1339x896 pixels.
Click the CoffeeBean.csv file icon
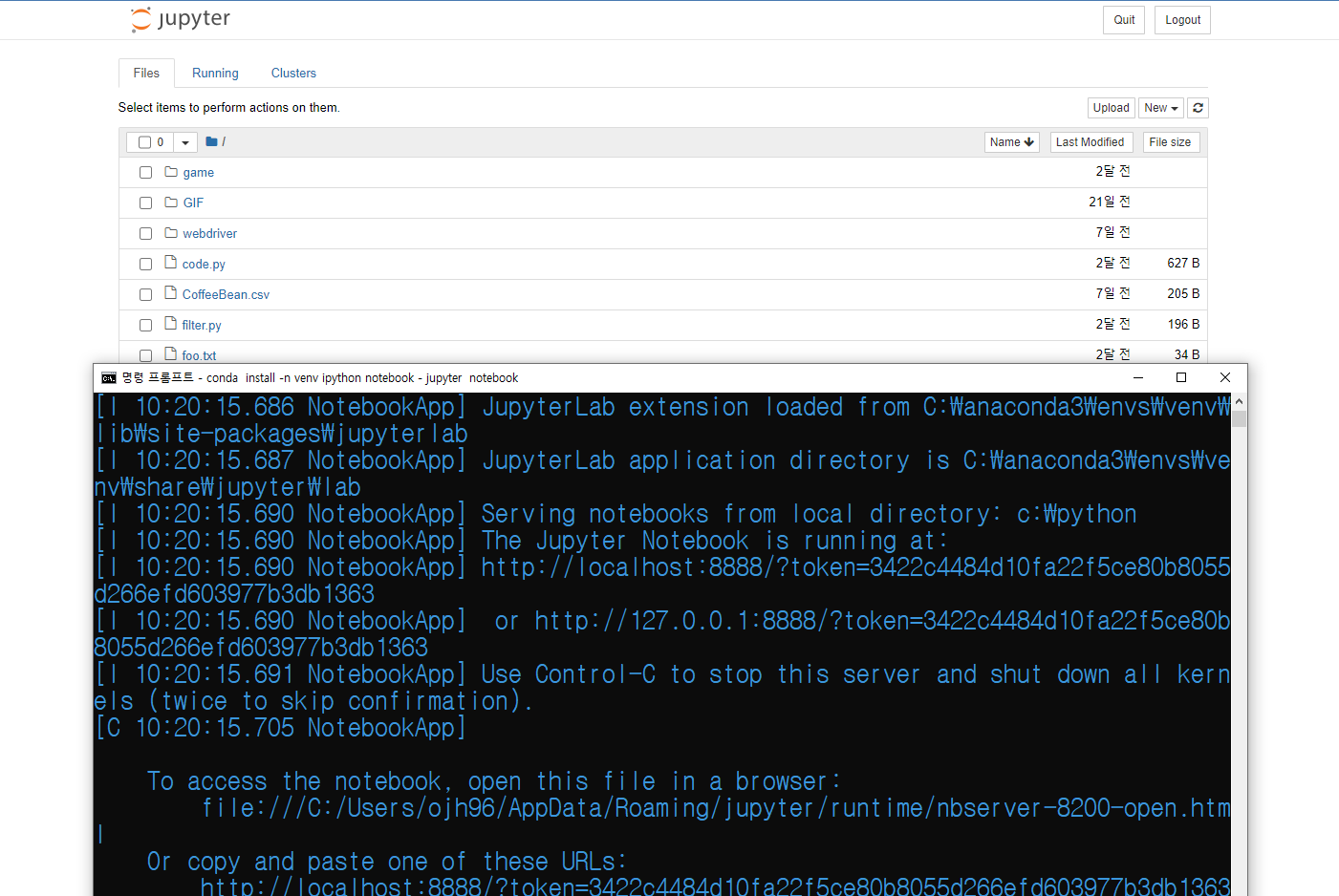tap(170, 293)
